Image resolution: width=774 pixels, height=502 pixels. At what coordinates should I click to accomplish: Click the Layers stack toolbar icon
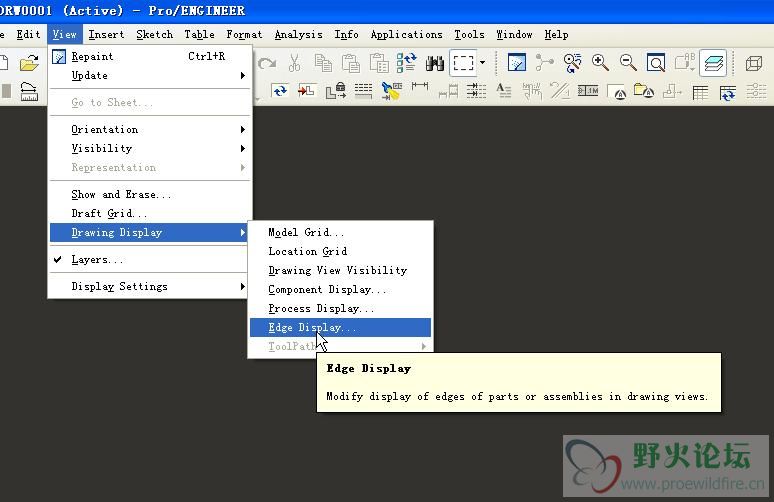point(713,63)
